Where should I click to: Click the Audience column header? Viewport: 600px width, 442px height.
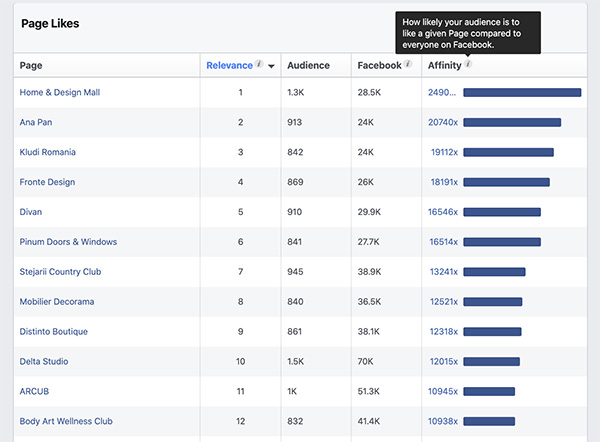[x=308, y=66]
